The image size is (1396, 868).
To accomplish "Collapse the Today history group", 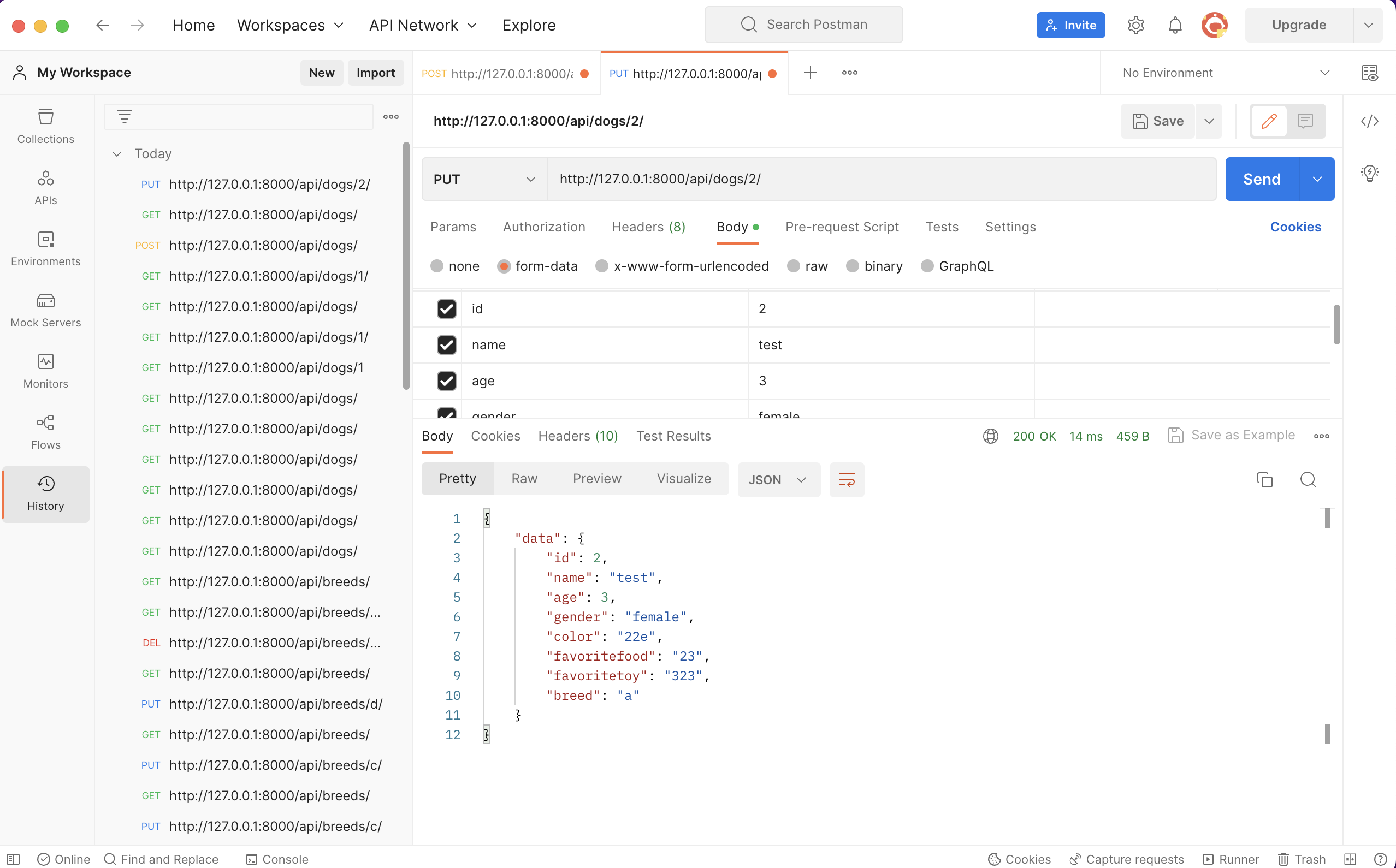I will (x=117, y=154).
